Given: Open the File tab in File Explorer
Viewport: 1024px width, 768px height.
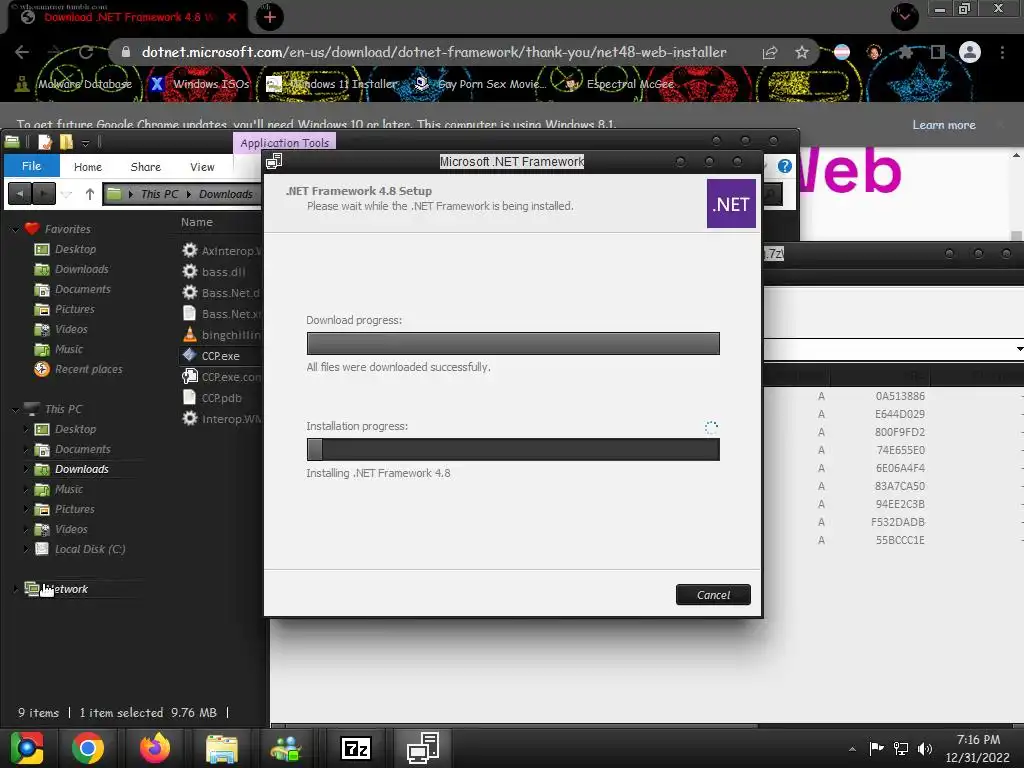Looking at the screenshot, I should click(31, 166).
